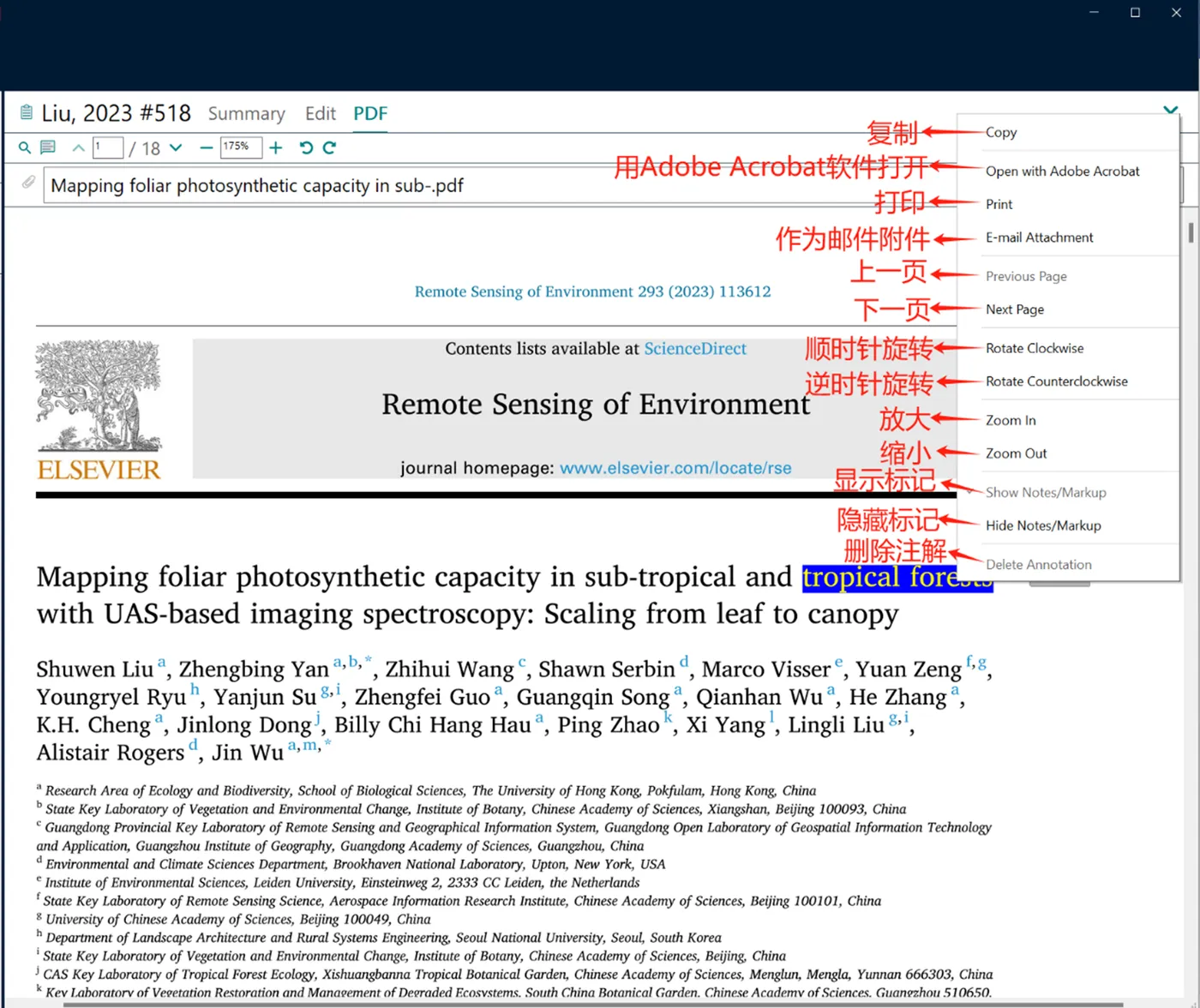Click the plus zoom-in toolbar icon
Image resolution: width=1200 pixels, height=1008 pixels.
(x=276, y=148)
